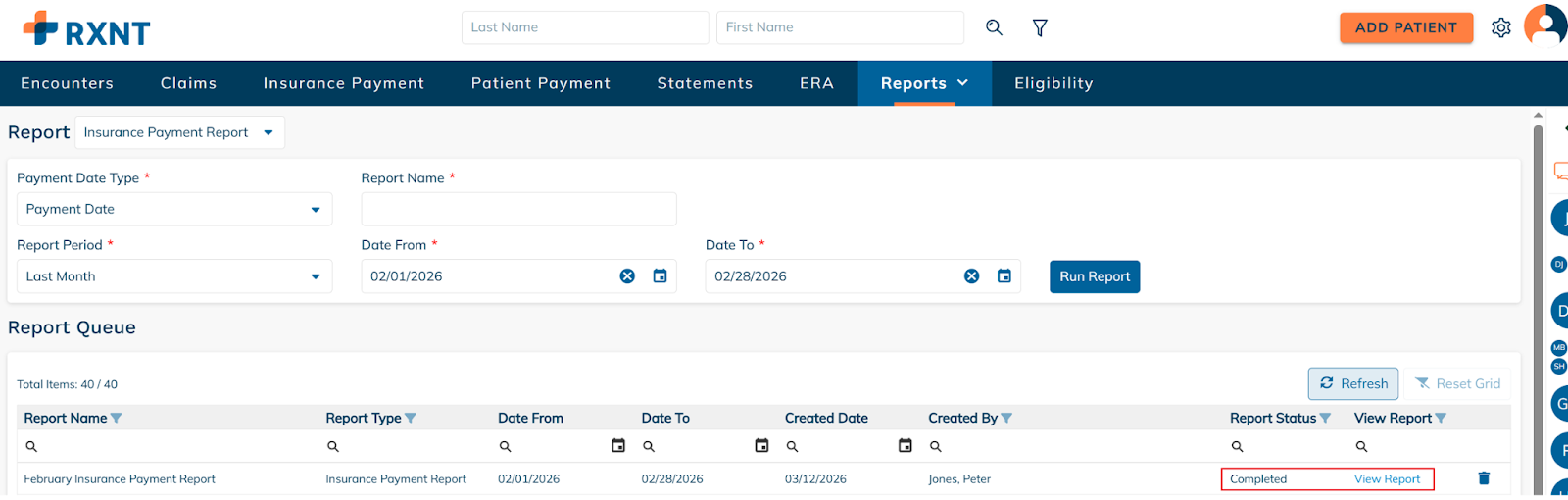Refresh the report queue

click(1353, 384)
